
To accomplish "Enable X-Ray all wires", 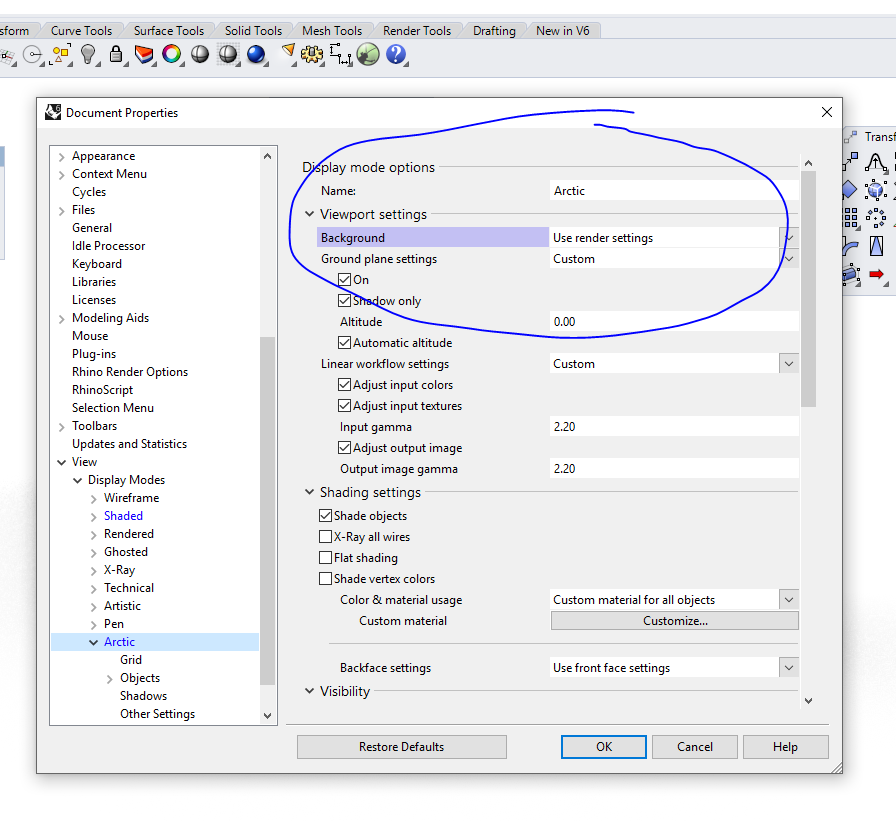I will [325, 536].
